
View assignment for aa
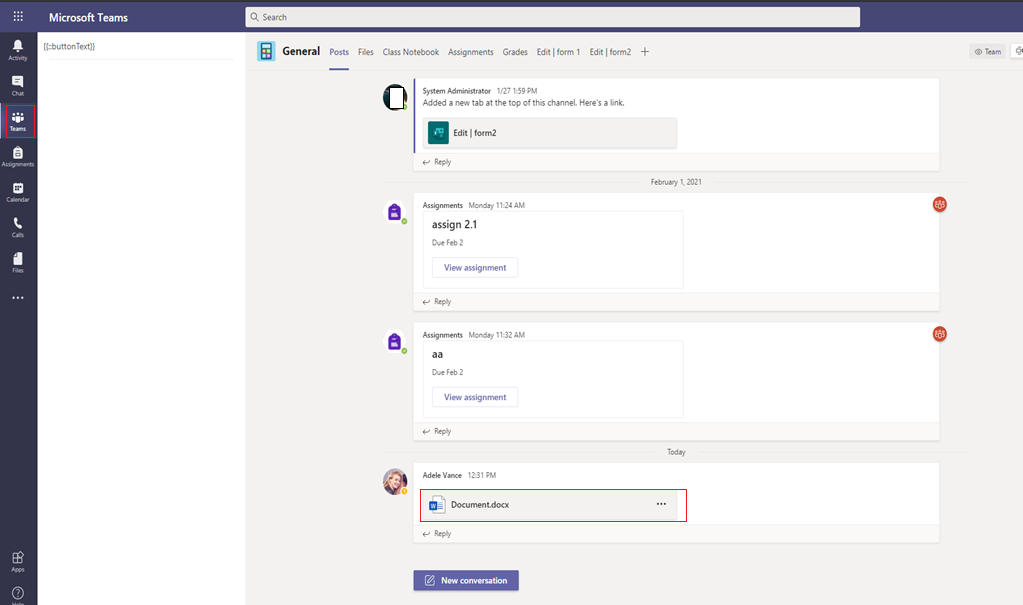coord(475,397)
